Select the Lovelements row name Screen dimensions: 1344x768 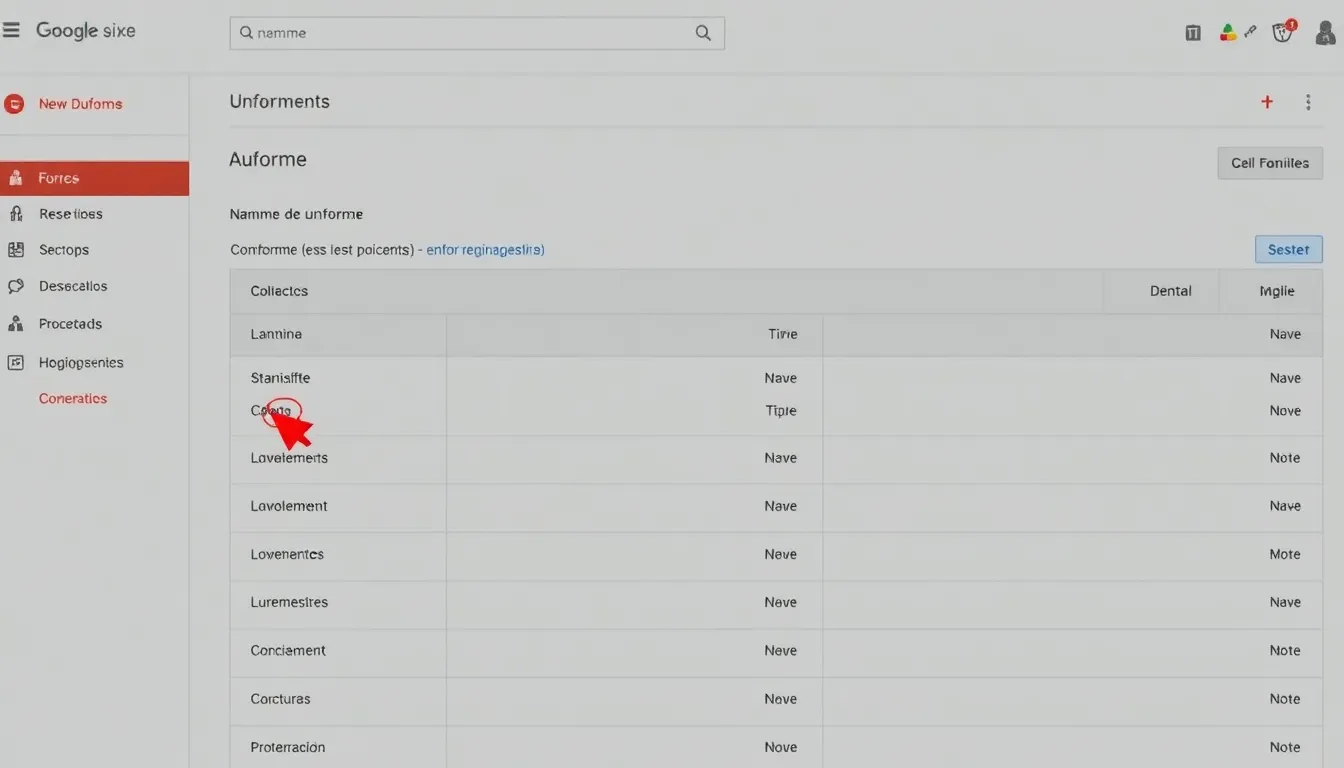[289, 458]
